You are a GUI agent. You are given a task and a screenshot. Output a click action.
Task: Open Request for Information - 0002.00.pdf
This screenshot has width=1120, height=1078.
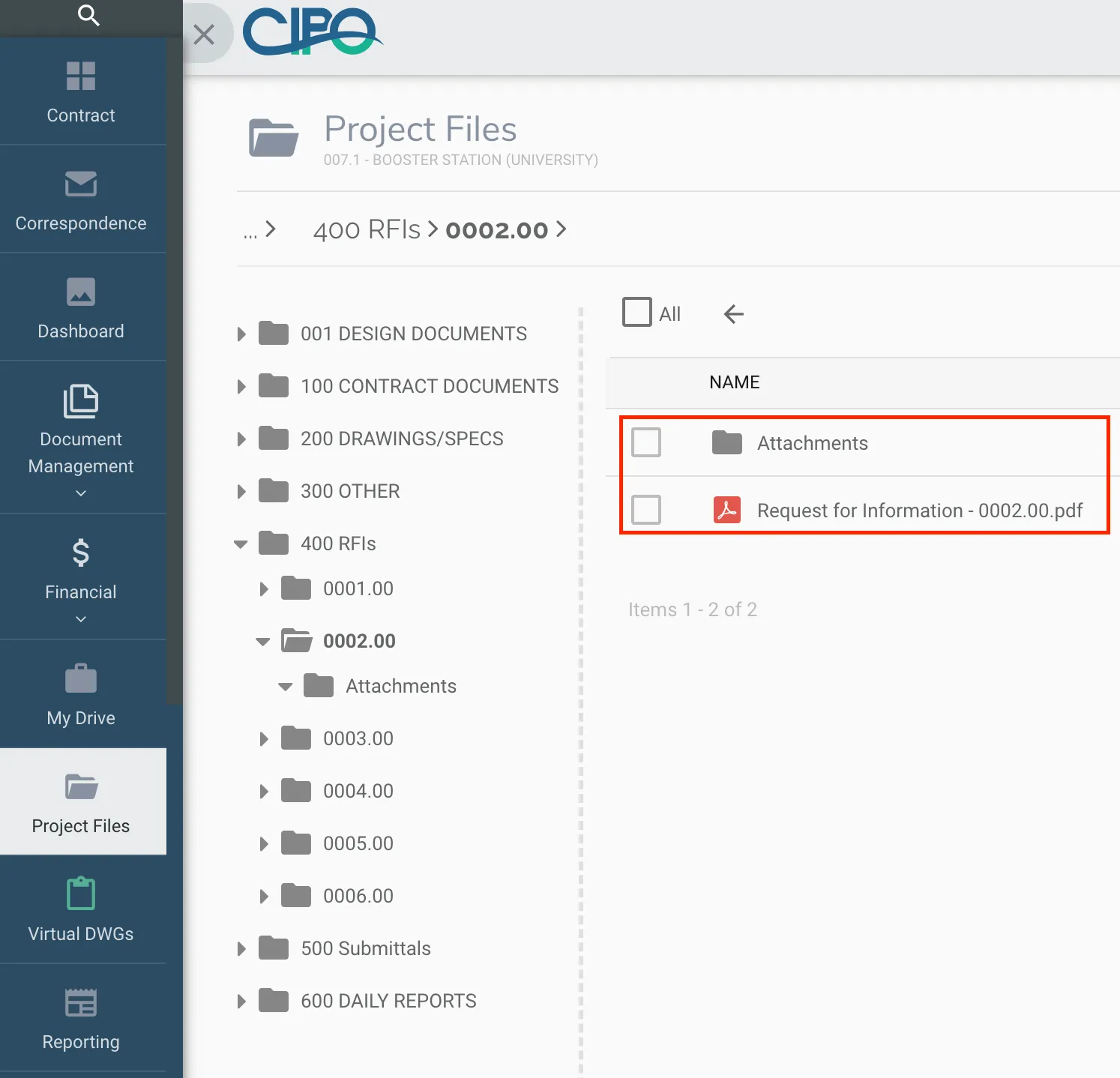[920, 511]
